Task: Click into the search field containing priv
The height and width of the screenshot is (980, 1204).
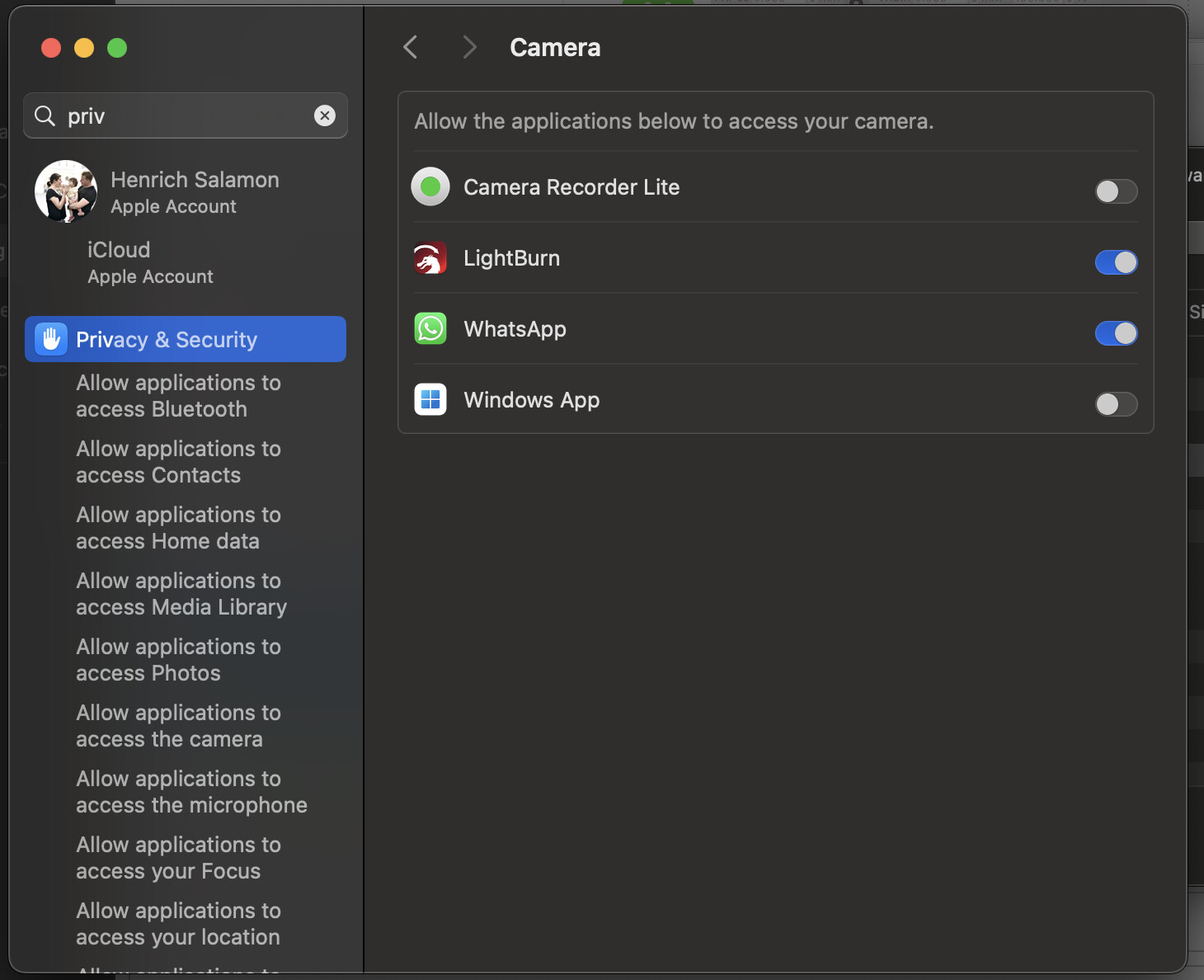Action: point(186,115)
